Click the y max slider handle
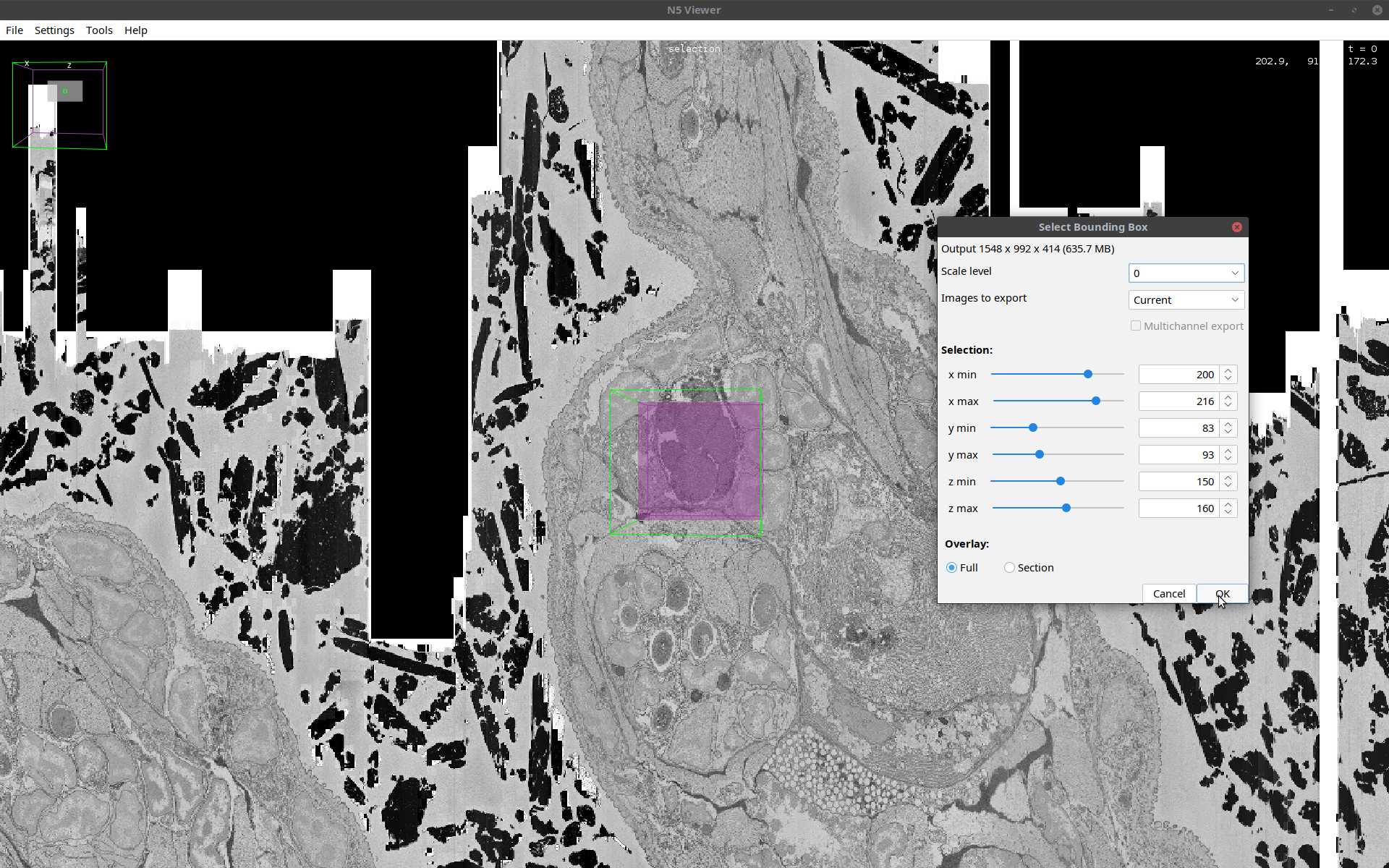The width and height of the screenshot is (1389, 868). pos(1040,455)
